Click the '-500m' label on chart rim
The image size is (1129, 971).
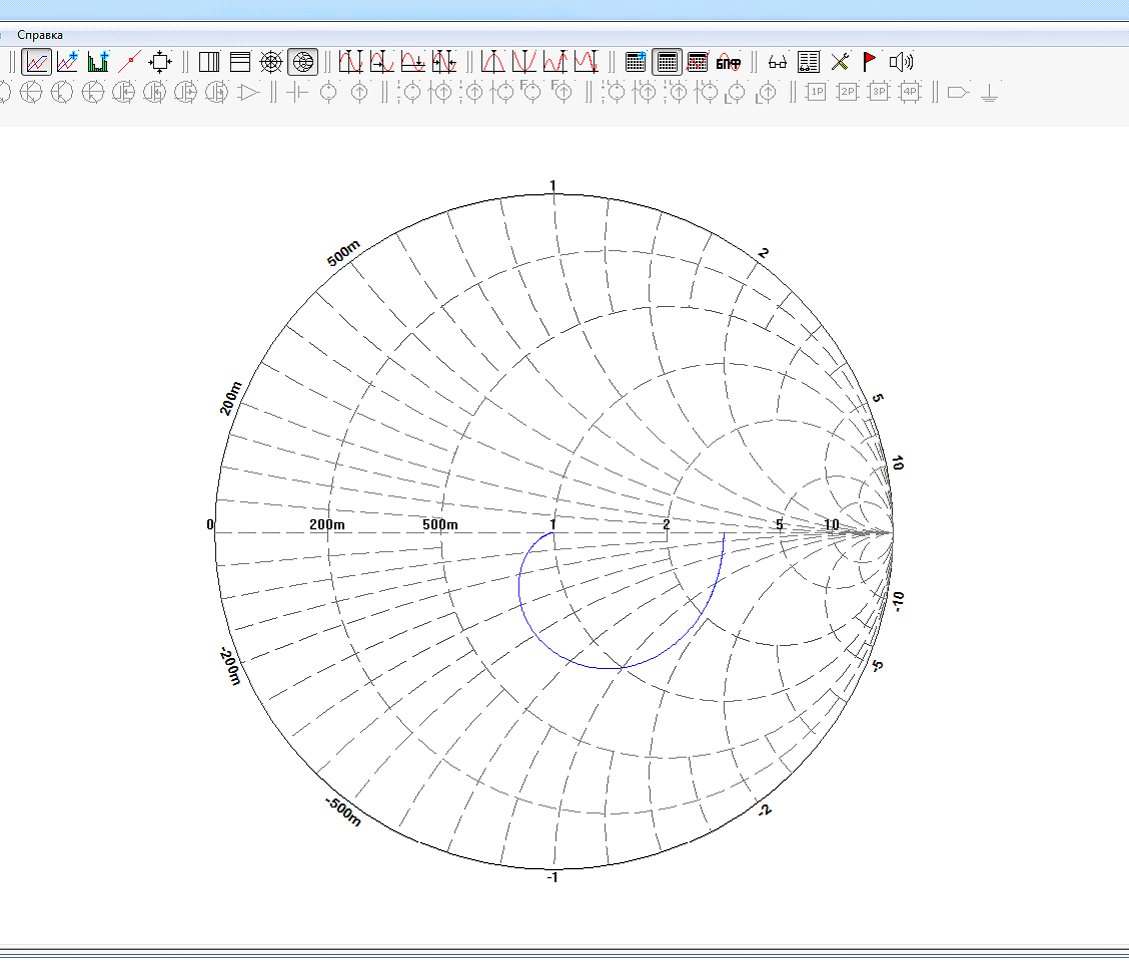click(343, 811)
